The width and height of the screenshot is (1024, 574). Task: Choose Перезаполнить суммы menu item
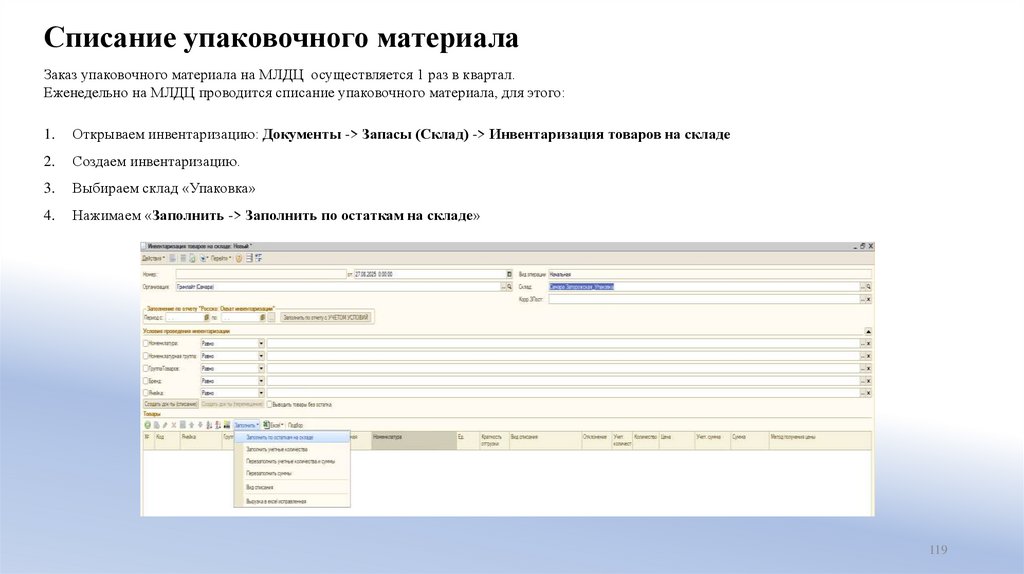coord(292,473)
